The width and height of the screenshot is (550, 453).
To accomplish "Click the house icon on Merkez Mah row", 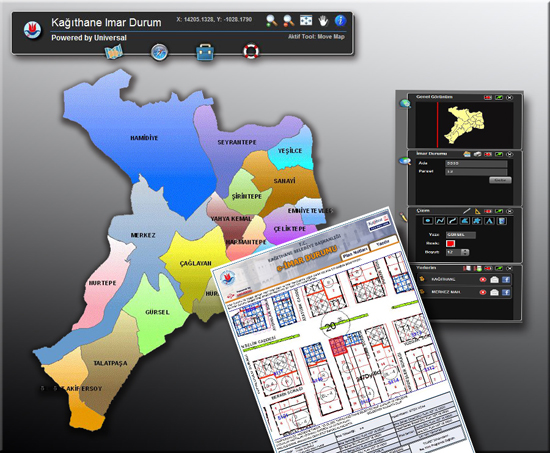I will 494,292.
